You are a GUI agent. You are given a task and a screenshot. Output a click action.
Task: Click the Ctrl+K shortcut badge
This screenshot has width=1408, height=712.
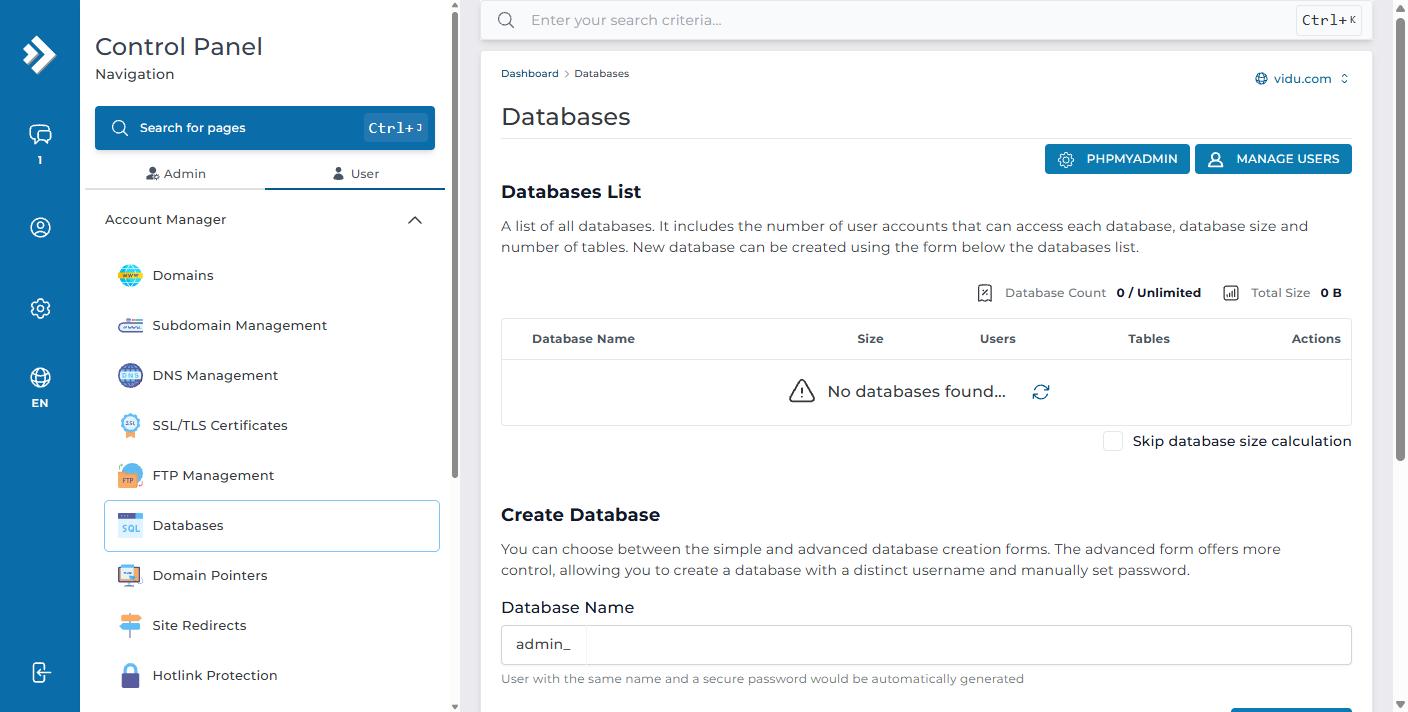click(1329, 20)
